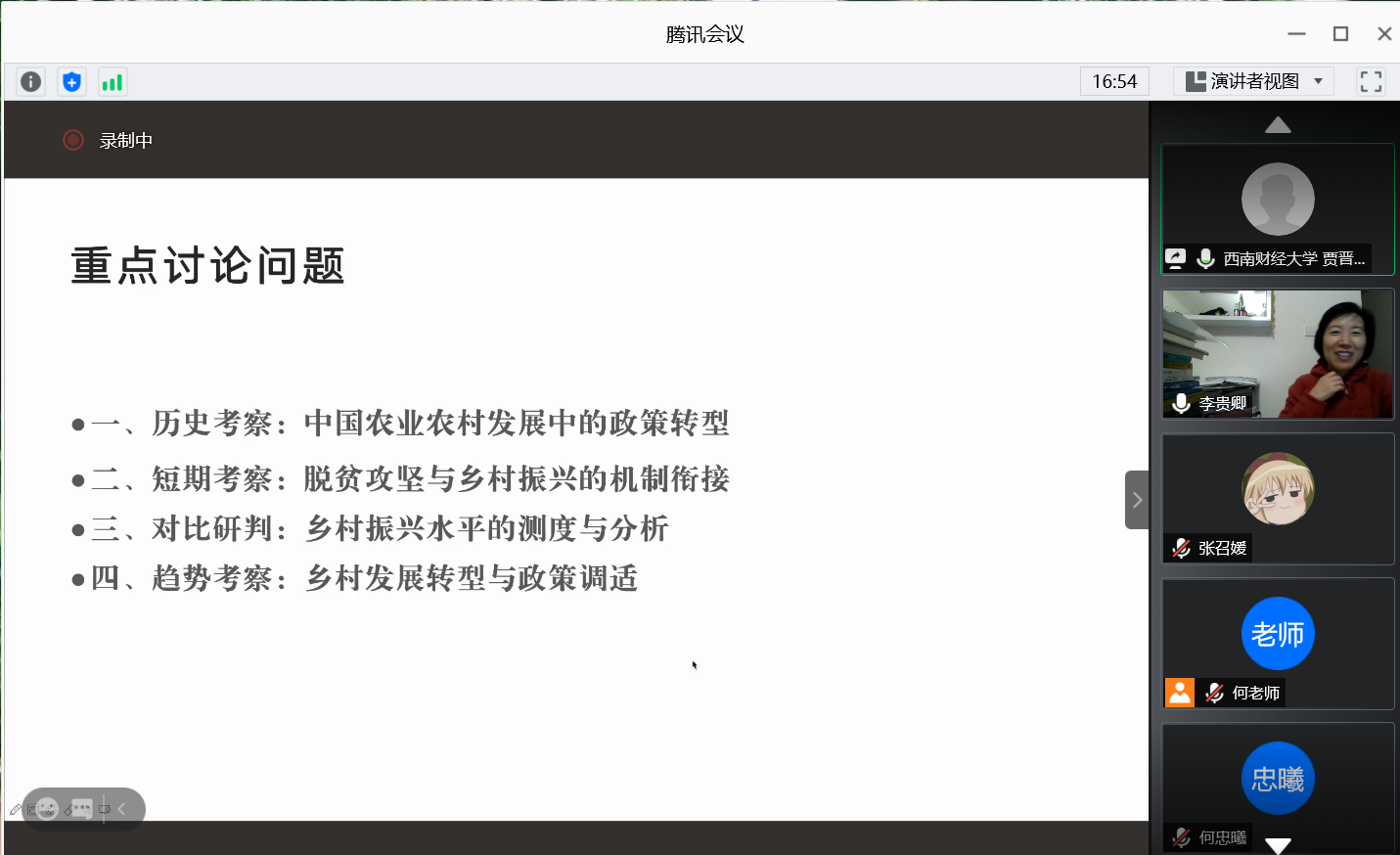The width and height of the screenshot is (1400, 855).
Task: Select 张召媛's anime avatar tile
Action: (1278, 488)
